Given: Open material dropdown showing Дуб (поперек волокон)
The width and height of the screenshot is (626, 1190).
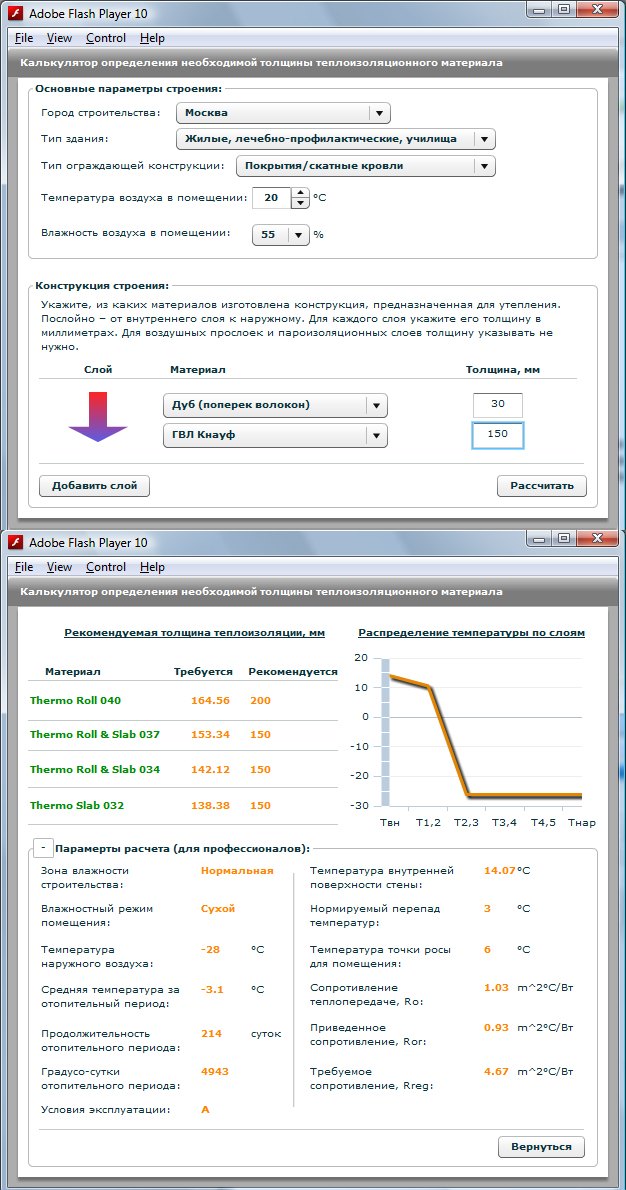Looking at the screenshot, I should pyautogui.click(x=275, y=405).
